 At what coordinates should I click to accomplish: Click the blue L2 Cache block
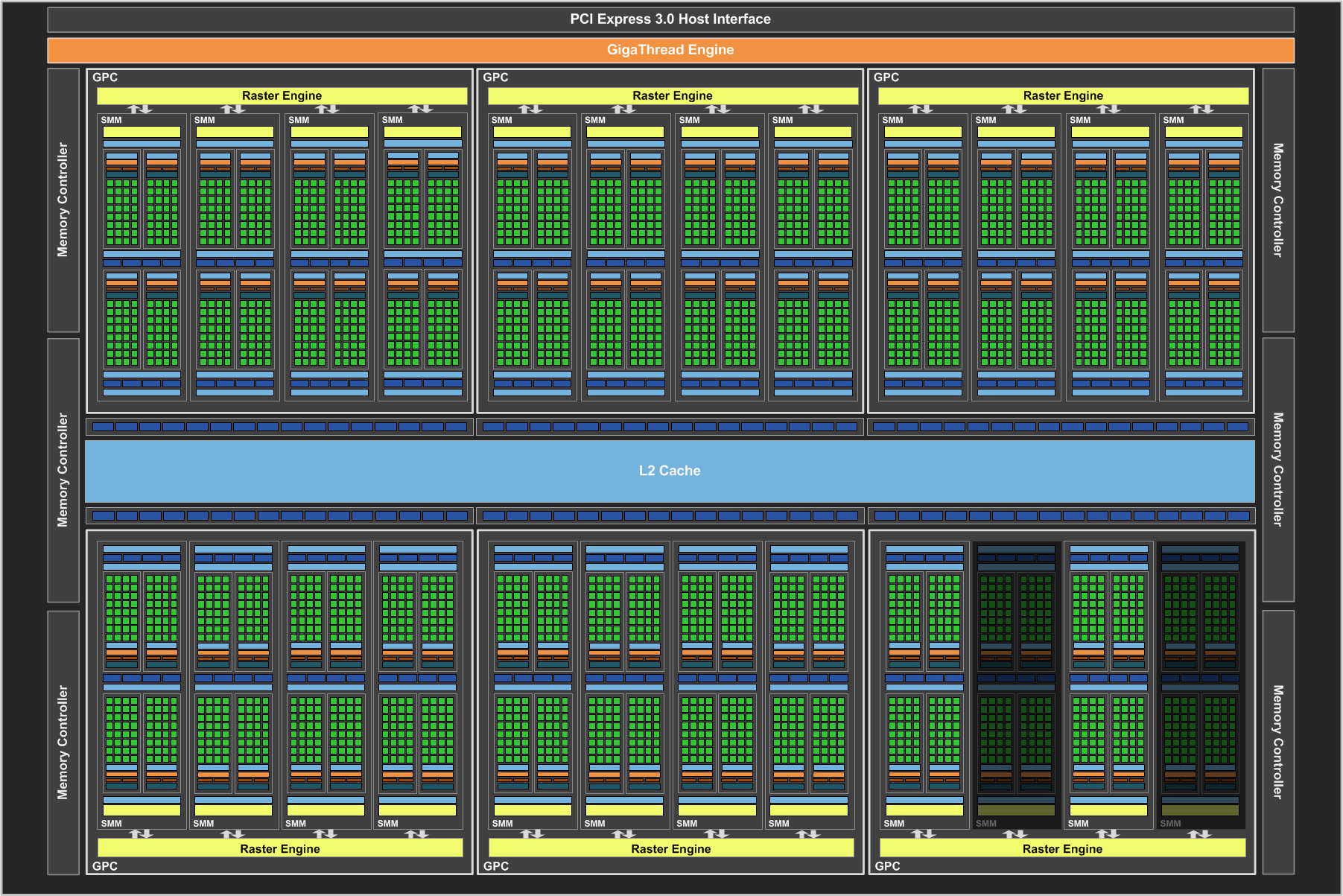click(670, 471)
